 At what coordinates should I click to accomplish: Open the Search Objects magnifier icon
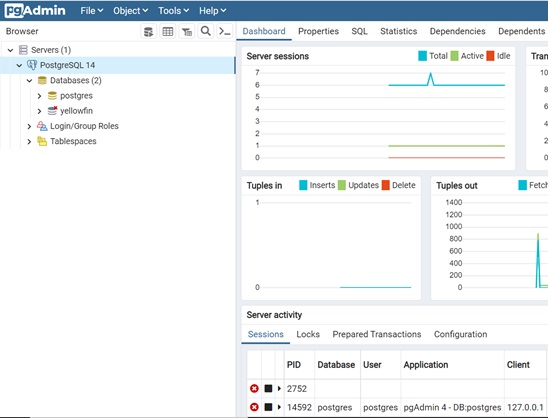(206, 31)
